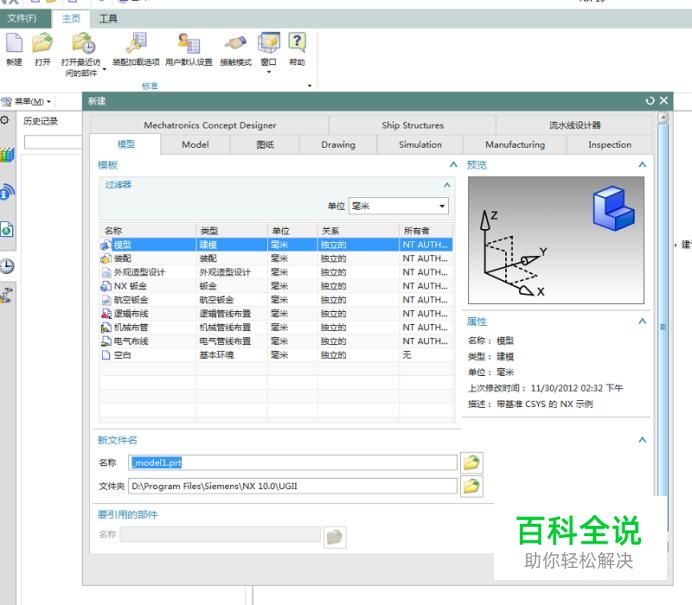Switch to the Drawing tab
The width and height of the screenshot is (692, 605).
coord(338,144)
